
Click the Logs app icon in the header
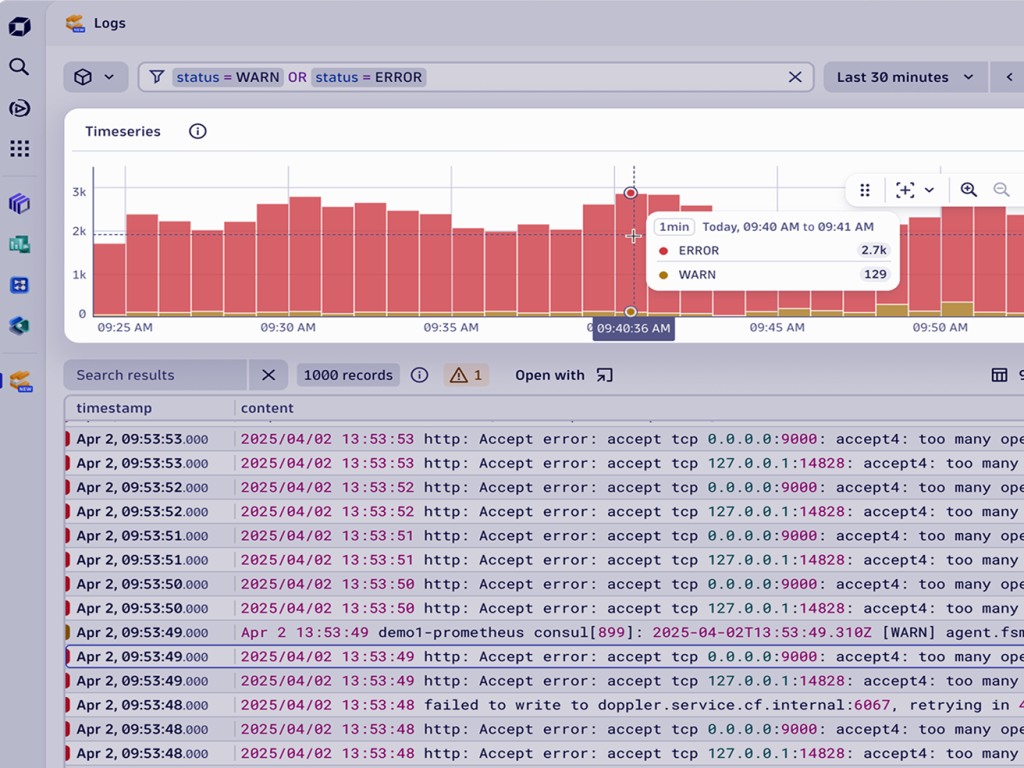(x=76, y=24)
